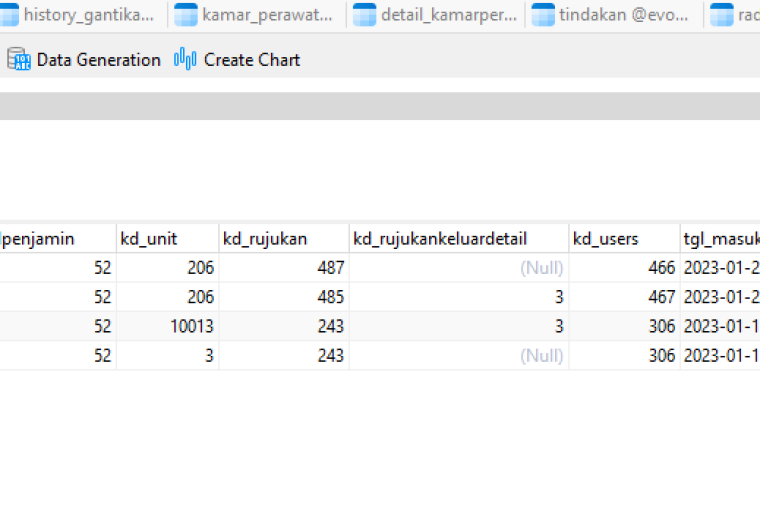Image resolution: width=760 pixels, height=520 pixels.
Task: Open Data Generation tool
Action: click(x=84, y=60)
